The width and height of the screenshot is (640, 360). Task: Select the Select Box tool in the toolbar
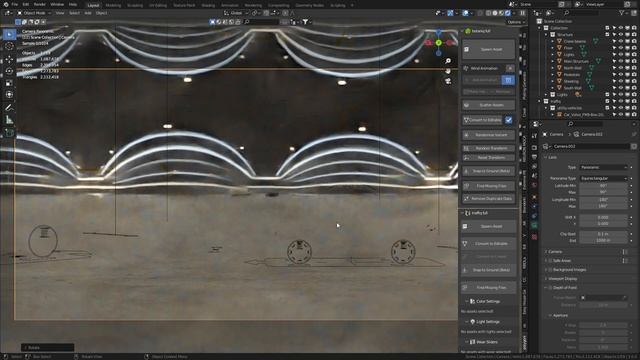coord(9,35)
